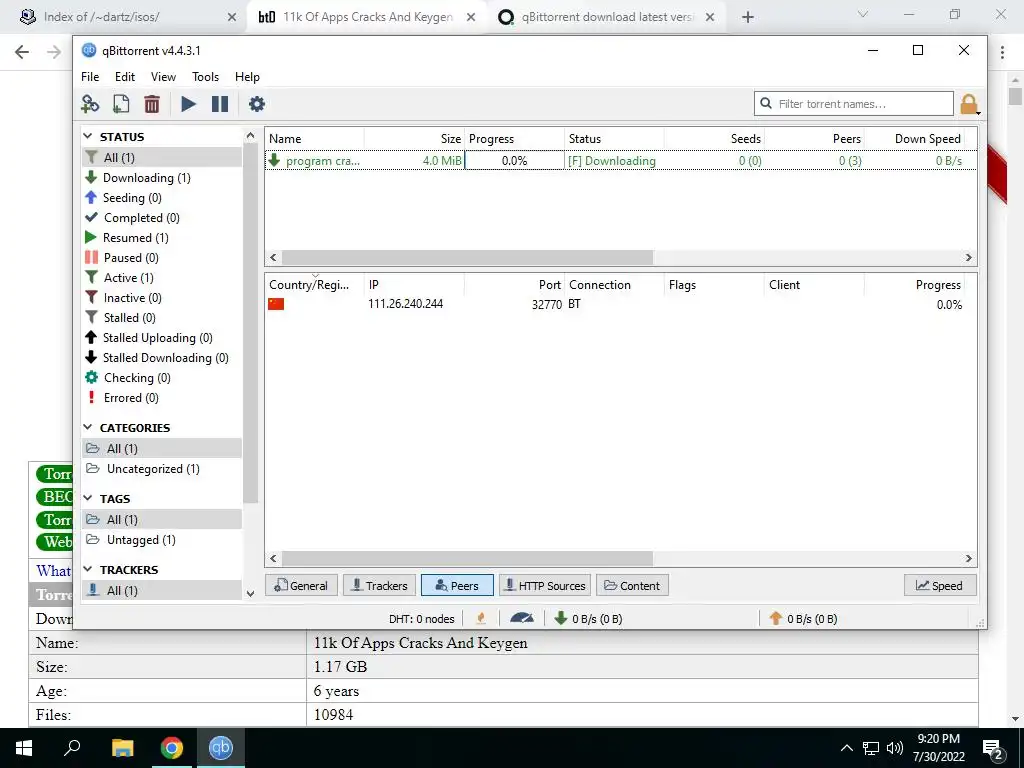Select Checking (0) status filter
The width and height of the screenshot is (1024, 768).
tap(162, 378)
